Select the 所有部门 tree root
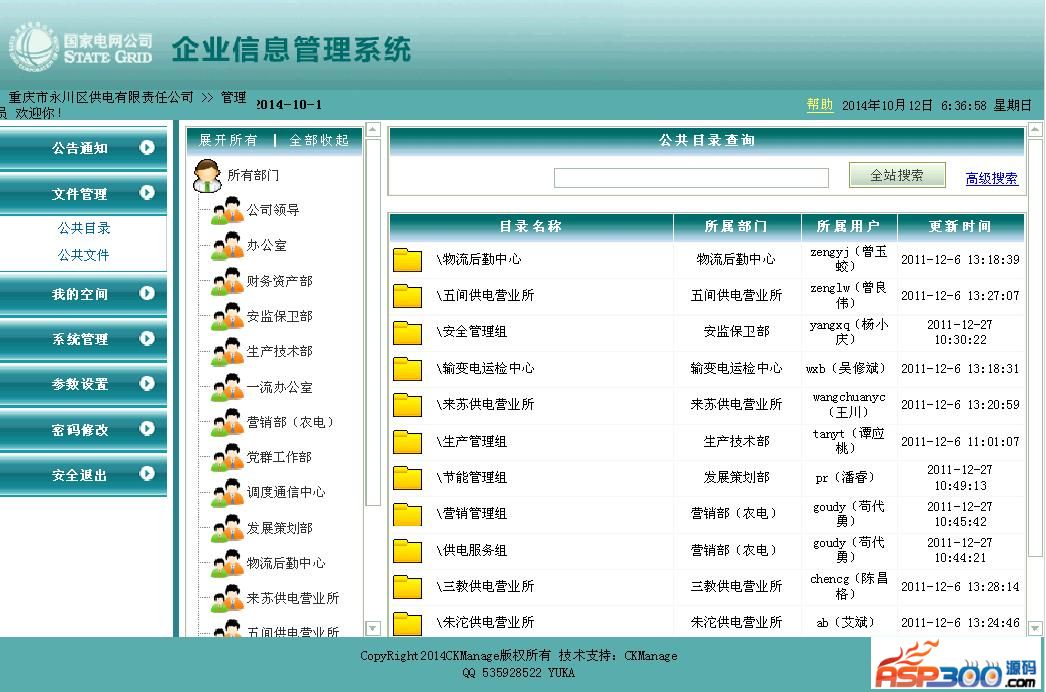Viewport: 1046px width, 692px height. click(x=253, y=176)
